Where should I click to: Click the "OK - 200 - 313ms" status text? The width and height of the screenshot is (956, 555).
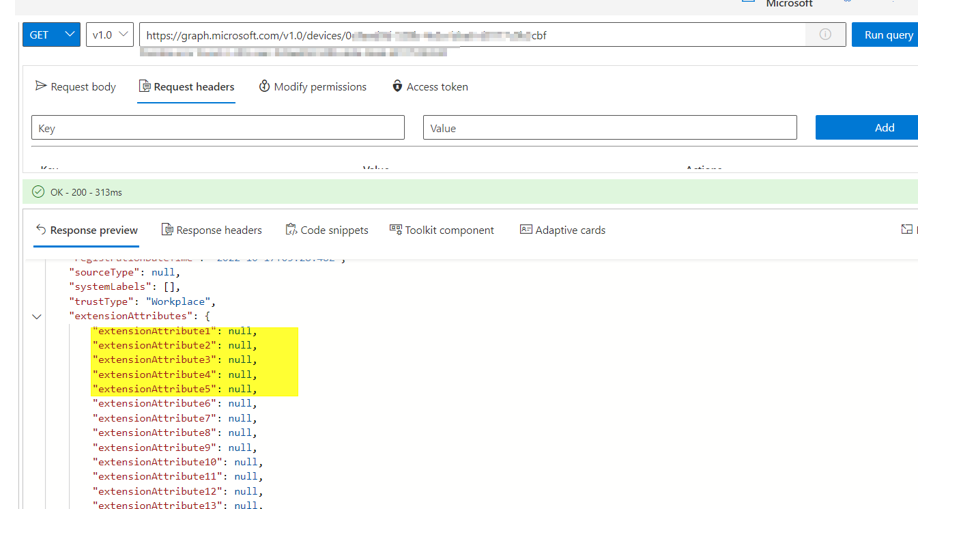(86, 192)
